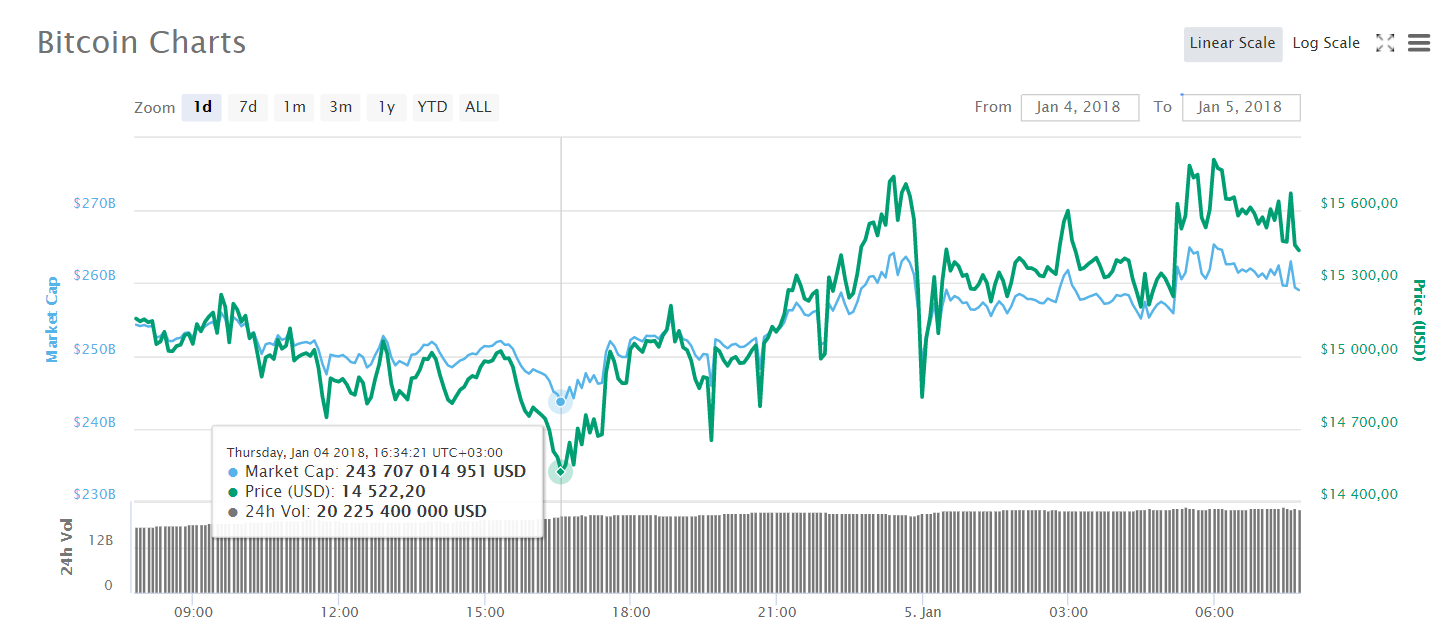Switch to Linear Scale
The height and width of the screenshot is (644, 1452).
pyautogui.click(x=1232, y=43)
